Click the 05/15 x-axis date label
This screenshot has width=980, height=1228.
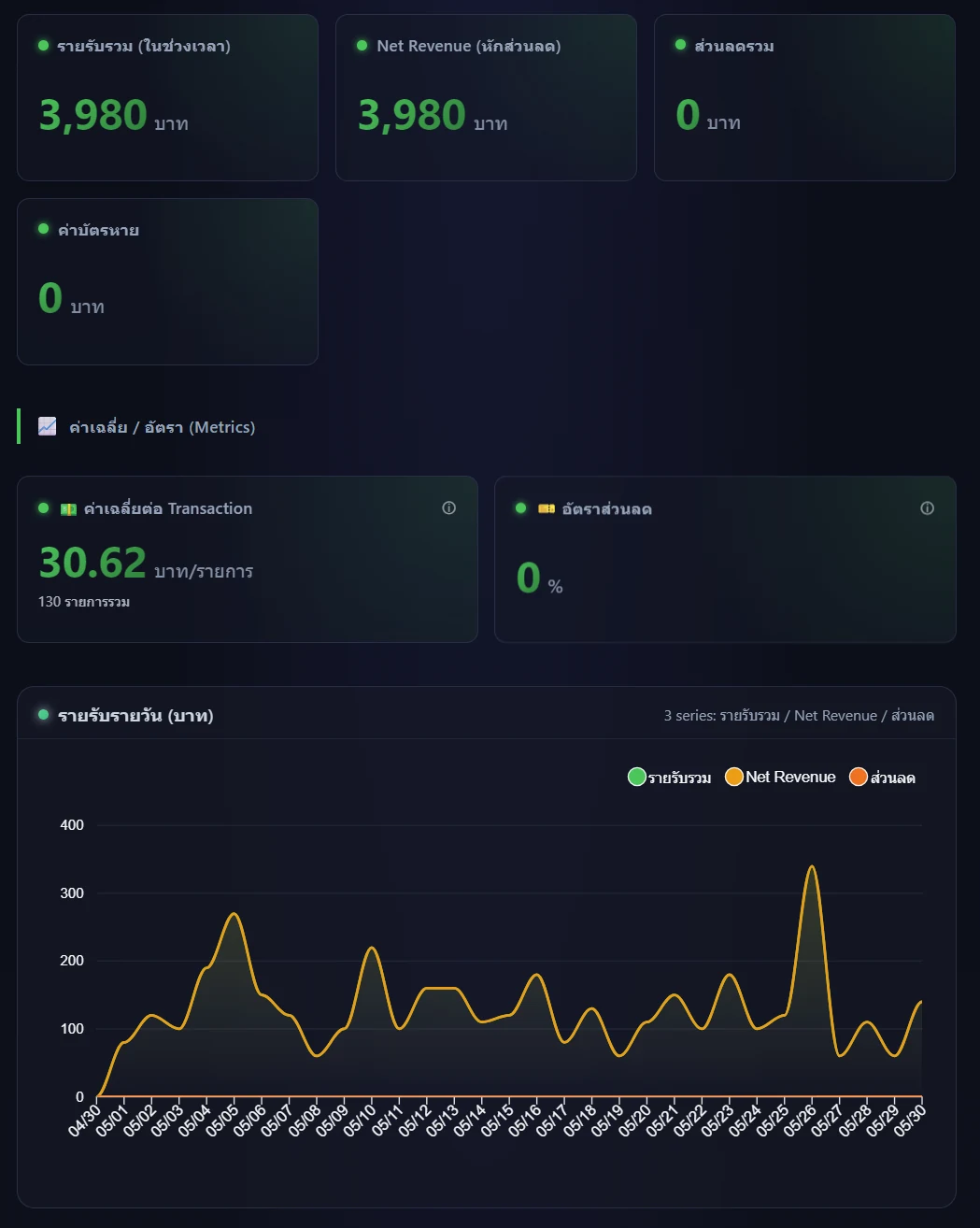coord(498,1120)
